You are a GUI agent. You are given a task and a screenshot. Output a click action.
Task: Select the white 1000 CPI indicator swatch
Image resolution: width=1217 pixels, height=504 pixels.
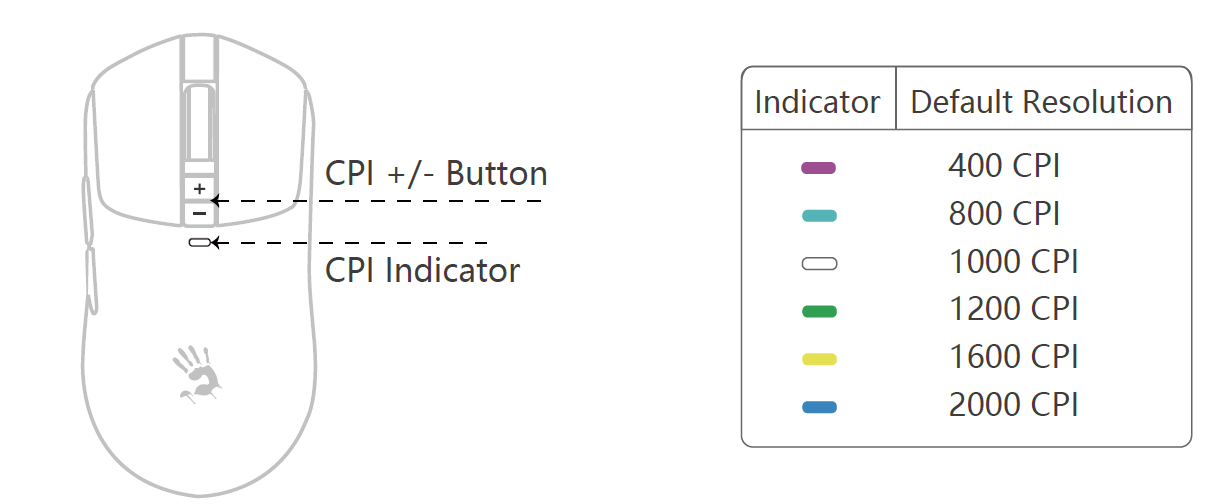click(819, 264)
